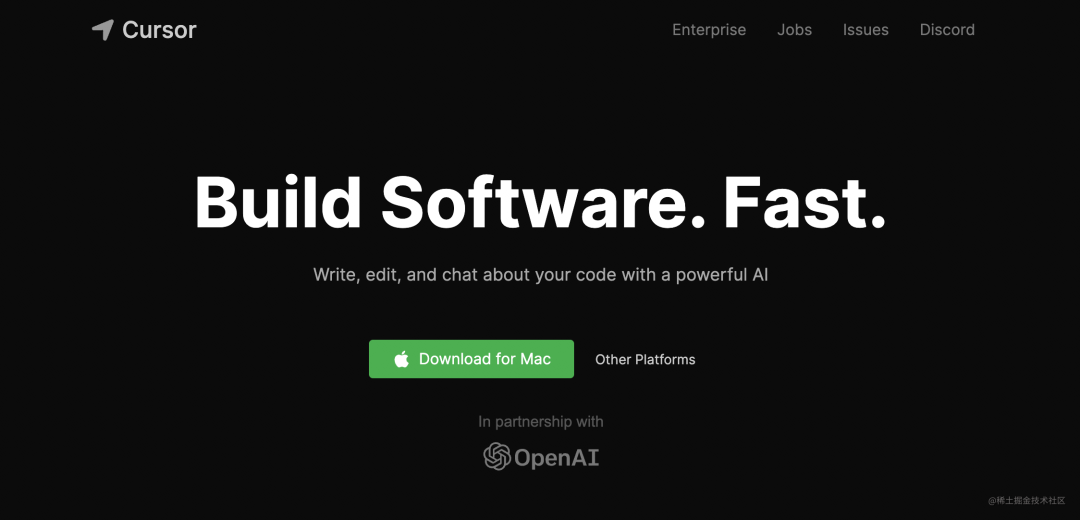The image size is (1080, 520).
Task: Click the word "Mac" on the download button
Action: coord(535,359)
